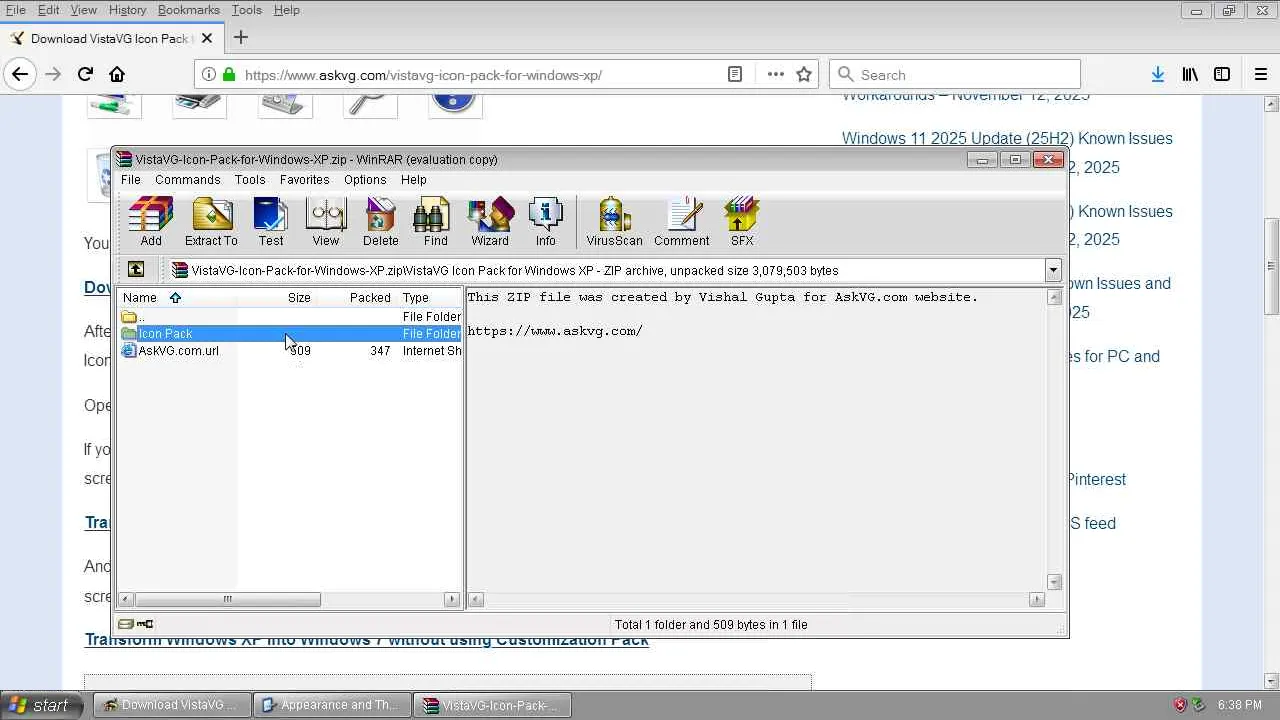Open the WinRAR File menu

[x=131, y=180]
